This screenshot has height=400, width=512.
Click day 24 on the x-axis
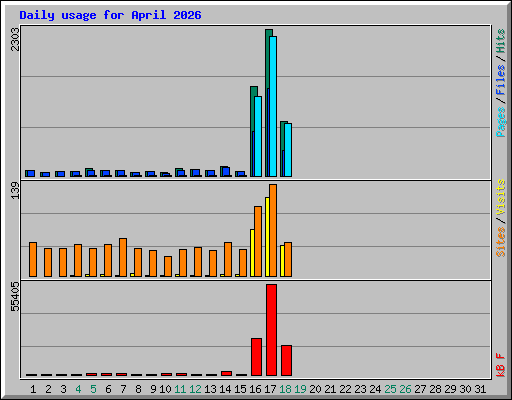[375, 389]
